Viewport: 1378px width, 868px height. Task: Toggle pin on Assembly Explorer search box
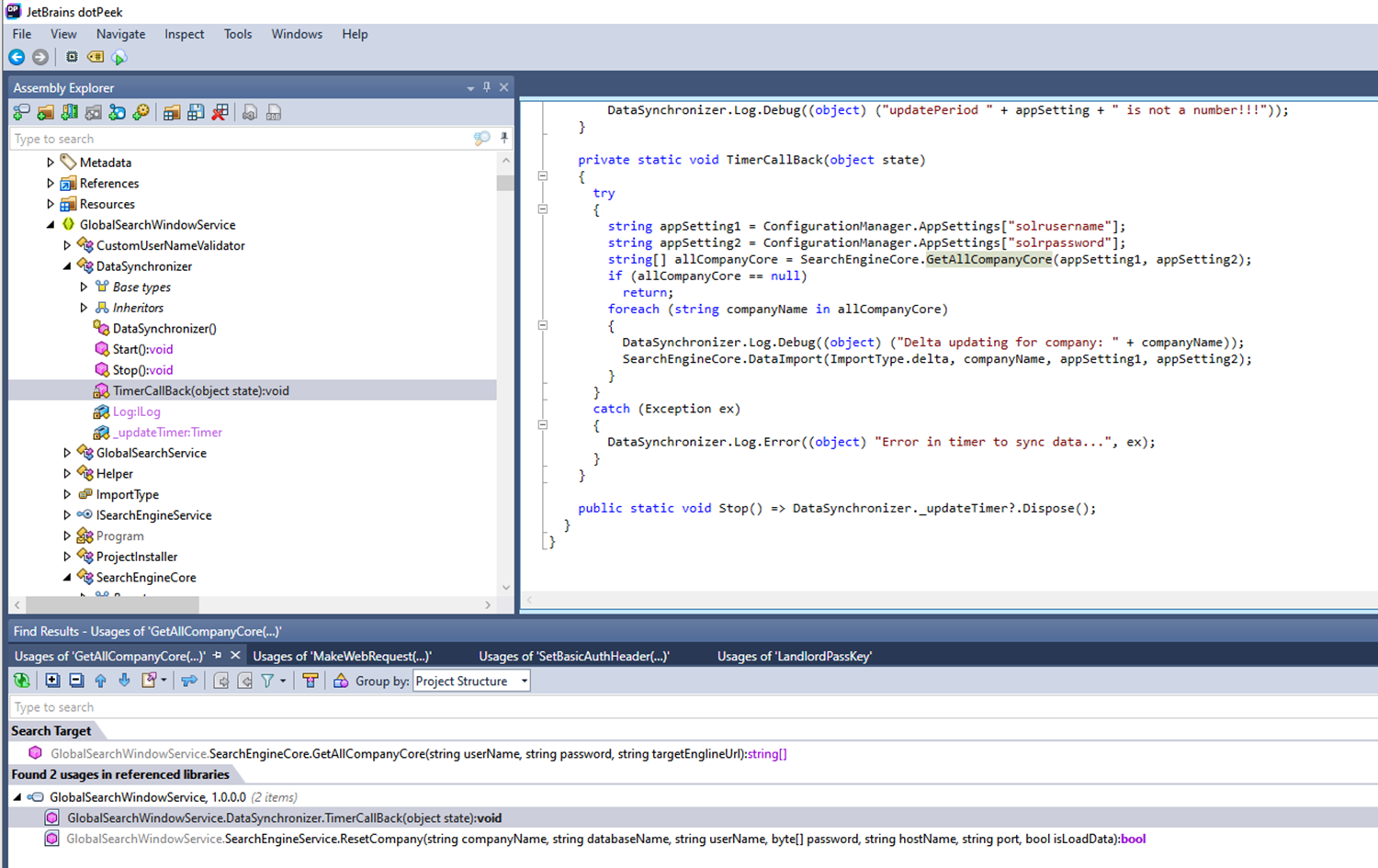point(503,138)
